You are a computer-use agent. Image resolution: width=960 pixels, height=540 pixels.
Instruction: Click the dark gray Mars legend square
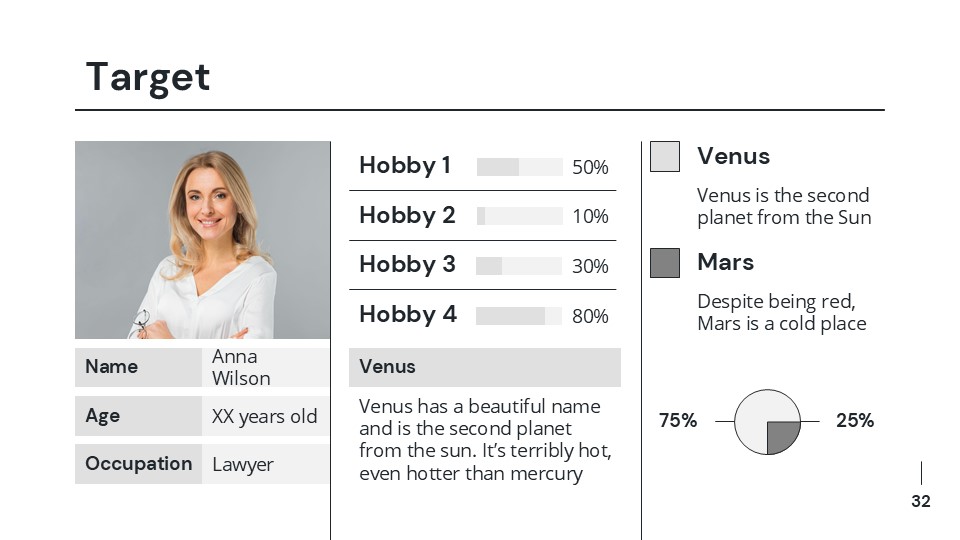[665, 263]
